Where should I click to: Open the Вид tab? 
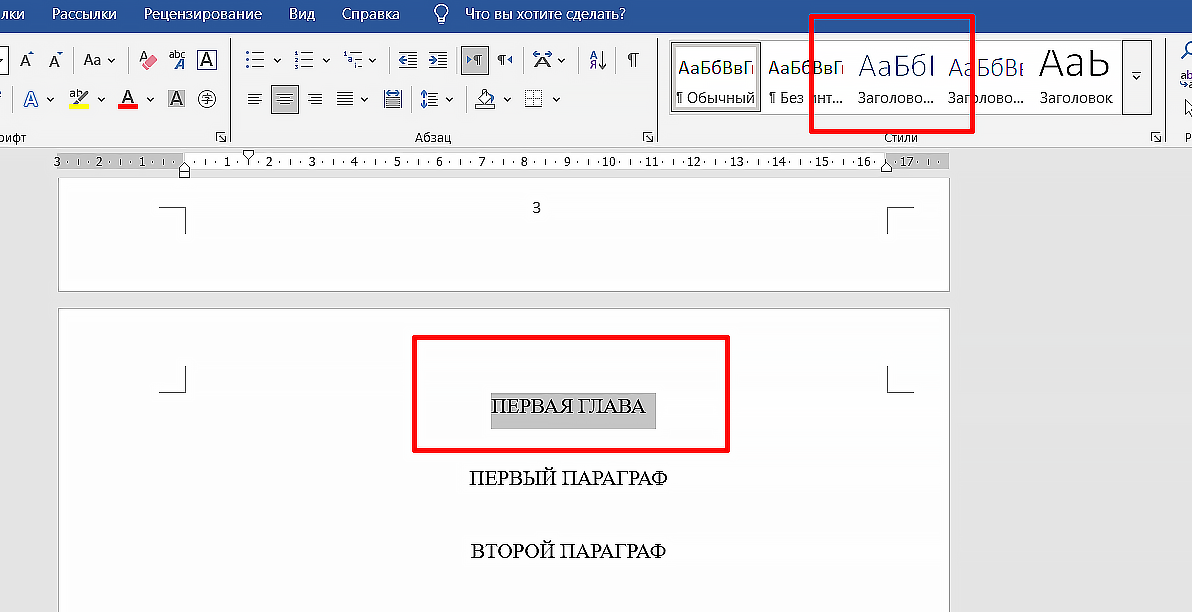click(303, 14)
